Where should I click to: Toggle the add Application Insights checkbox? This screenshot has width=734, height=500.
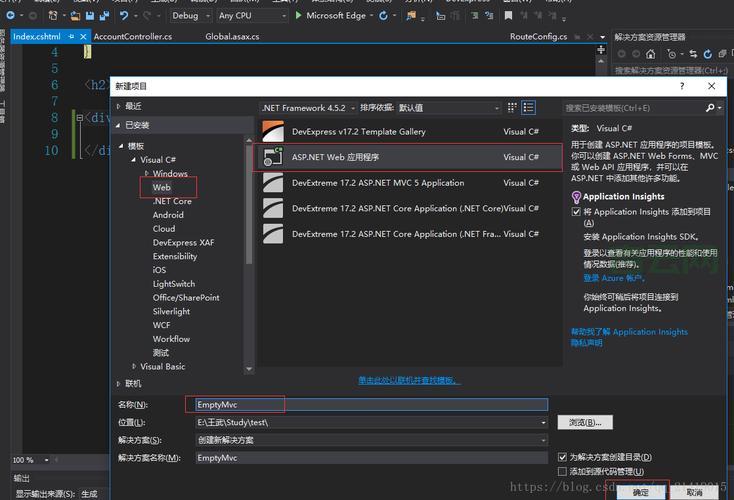(x=576, y=212)
